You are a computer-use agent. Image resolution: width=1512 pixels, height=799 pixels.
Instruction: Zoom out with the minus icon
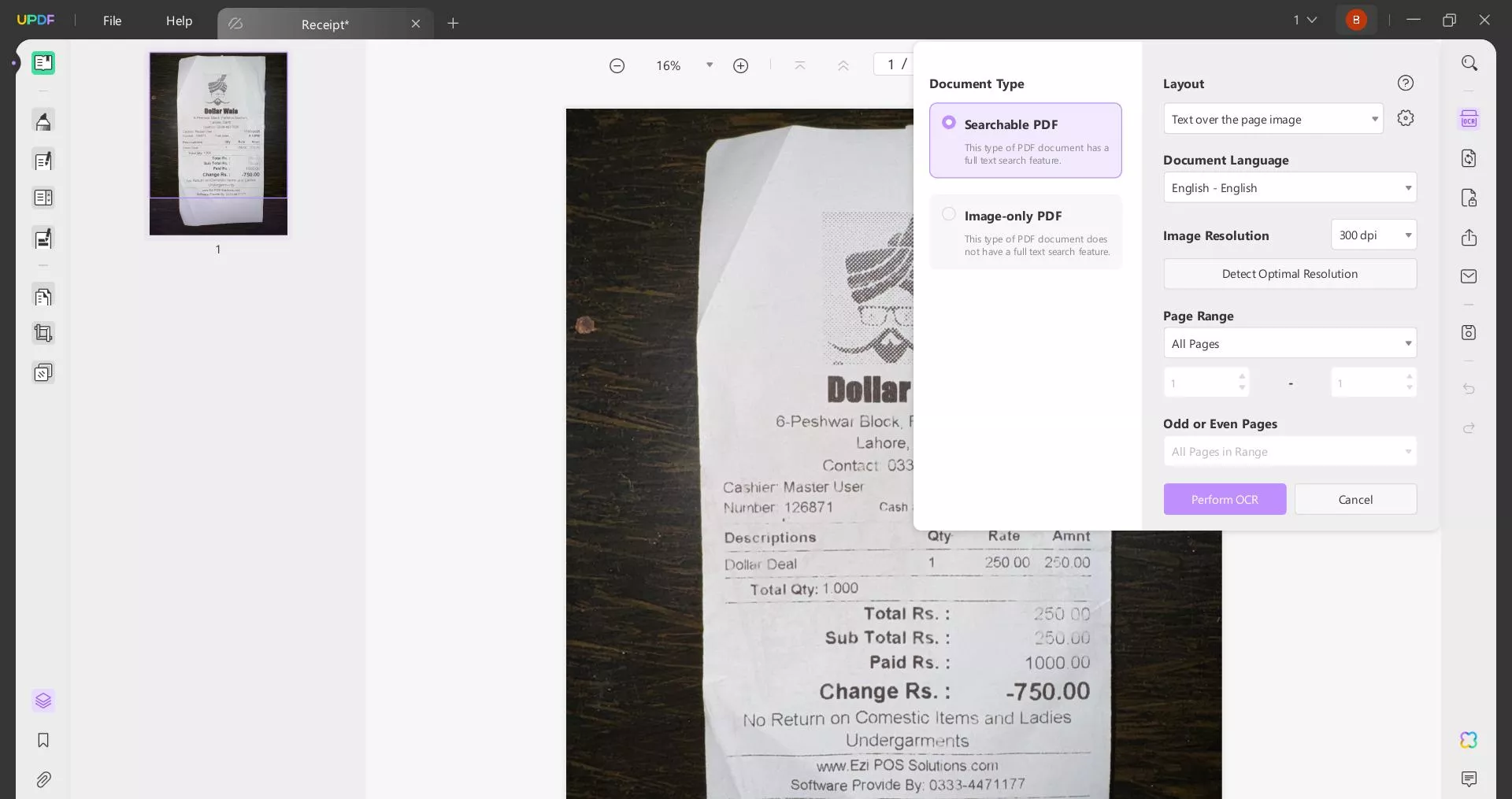click(x=617, y=65)
